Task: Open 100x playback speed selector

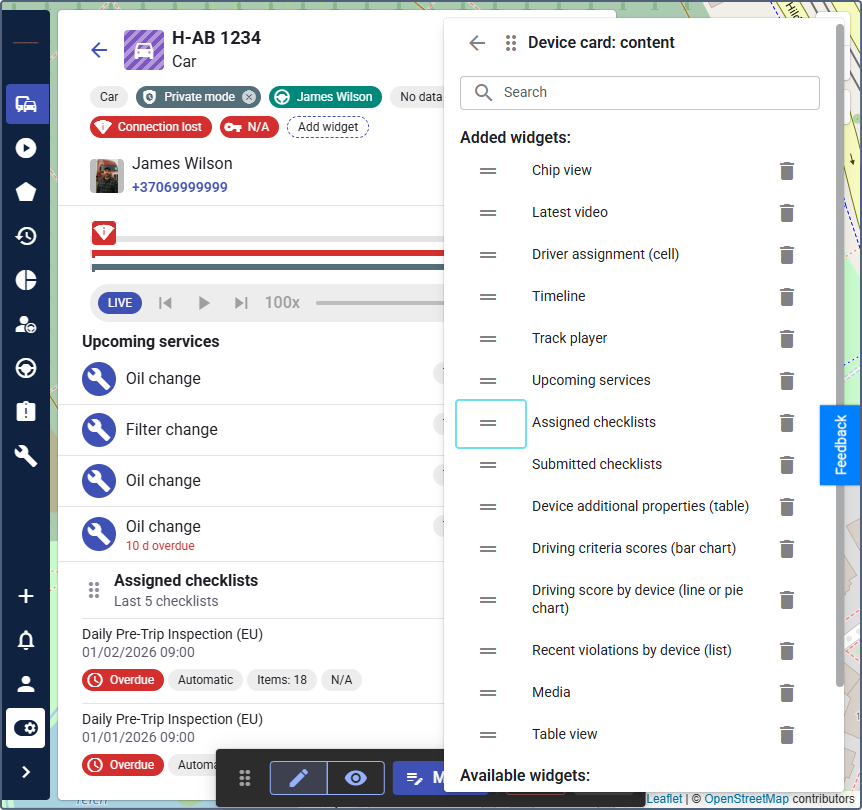Action: [282, 303]
